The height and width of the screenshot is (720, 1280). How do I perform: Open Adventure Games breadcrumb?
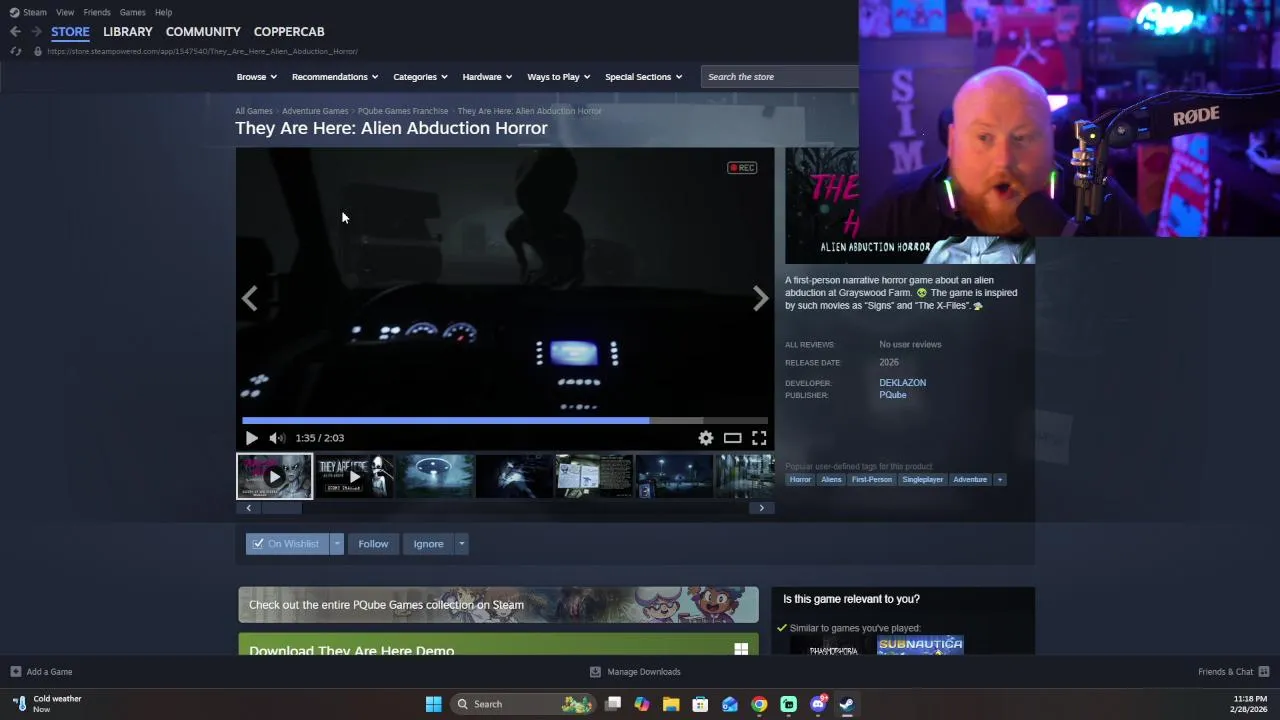tap(315, 111)
